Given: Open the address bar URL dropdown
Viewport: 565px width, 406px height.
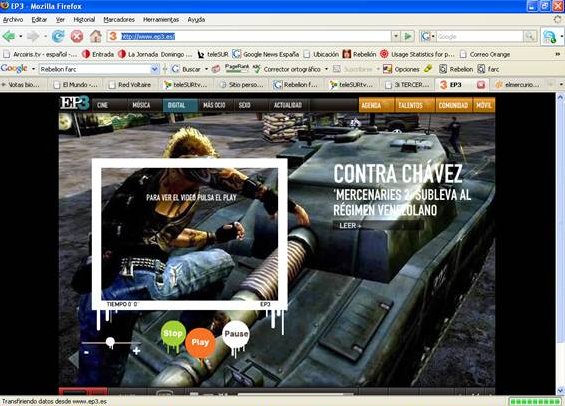Looking at the screenshot, I should click(x=396, y=36).
